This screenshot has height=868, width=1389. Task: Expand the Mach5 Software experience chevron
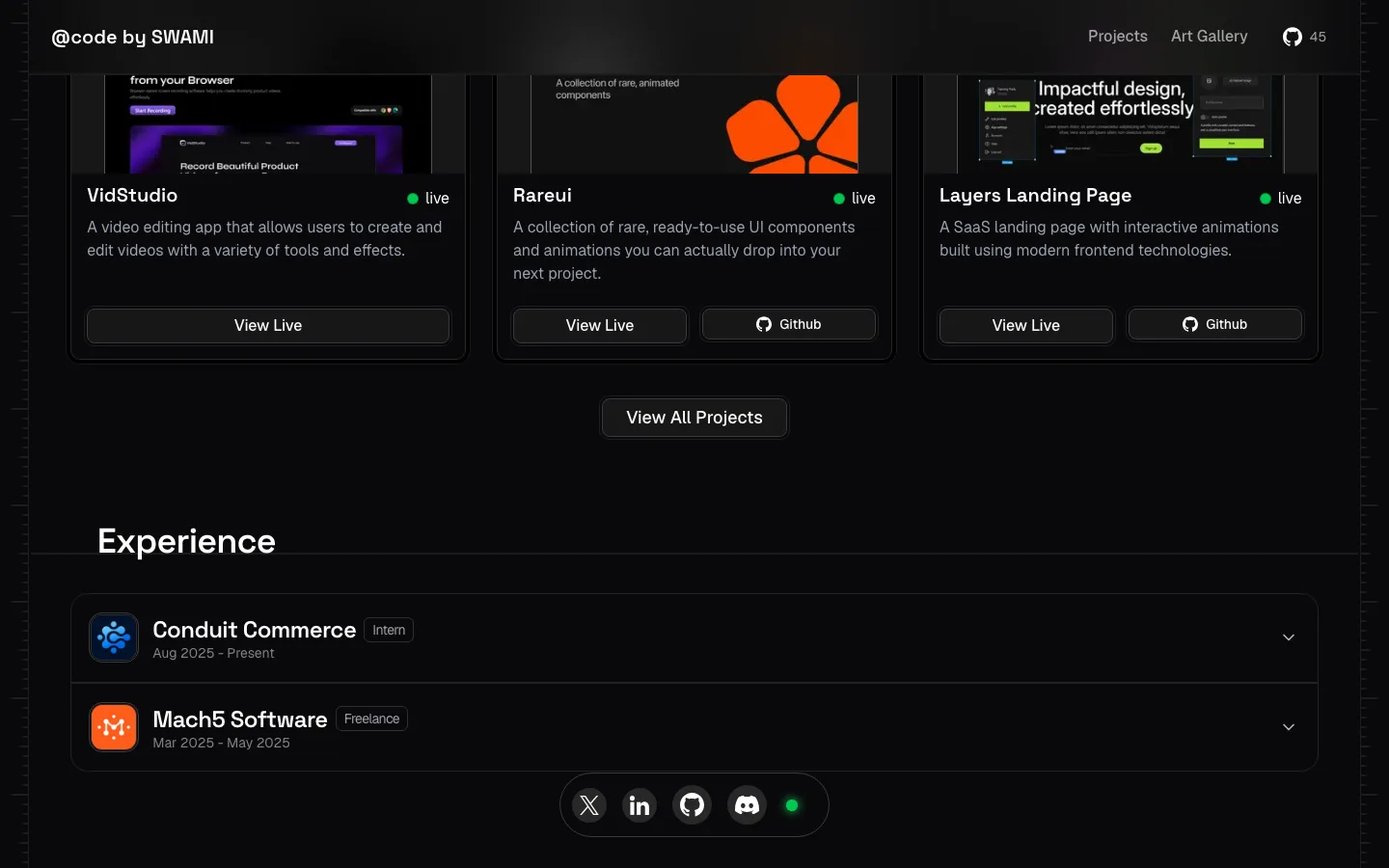[1289, 727]
